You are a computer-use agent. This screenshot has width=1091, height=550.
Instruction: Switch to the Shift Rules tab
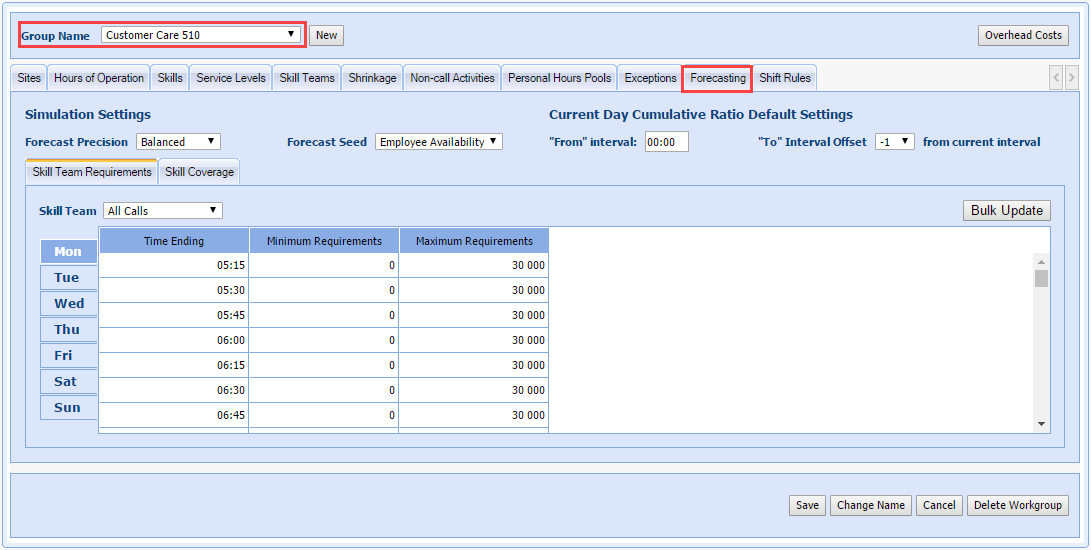pyautogui.click(x=785, y=78)
